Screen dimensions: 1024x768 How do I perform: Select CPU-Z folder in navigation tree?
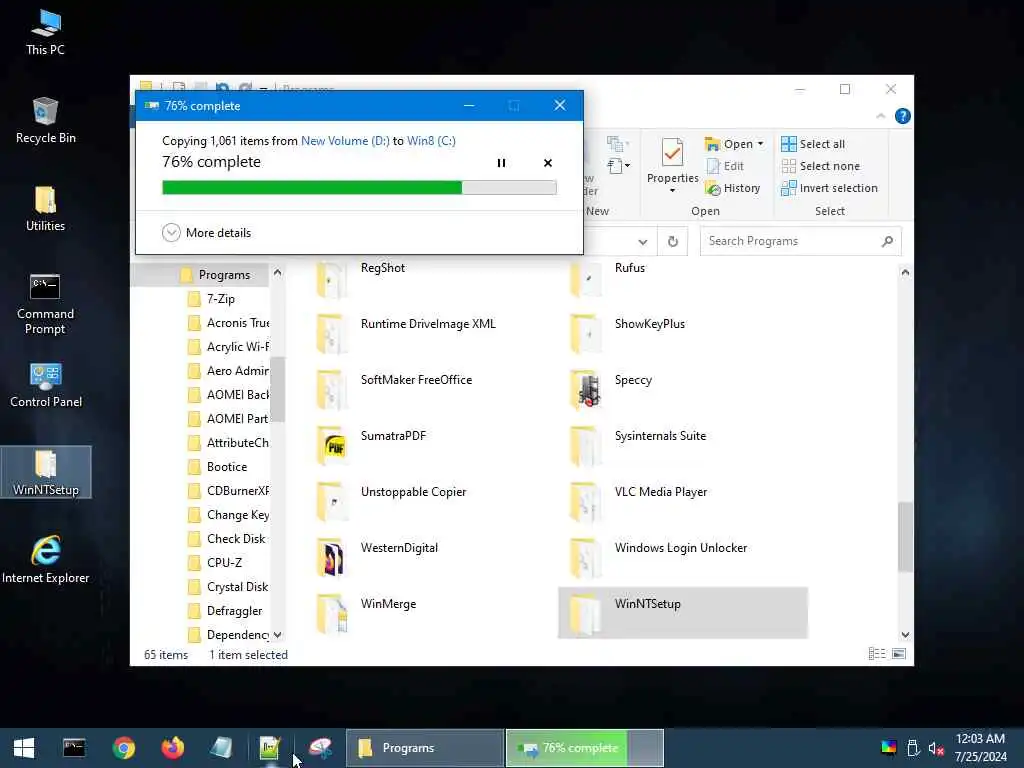(215, 563)
